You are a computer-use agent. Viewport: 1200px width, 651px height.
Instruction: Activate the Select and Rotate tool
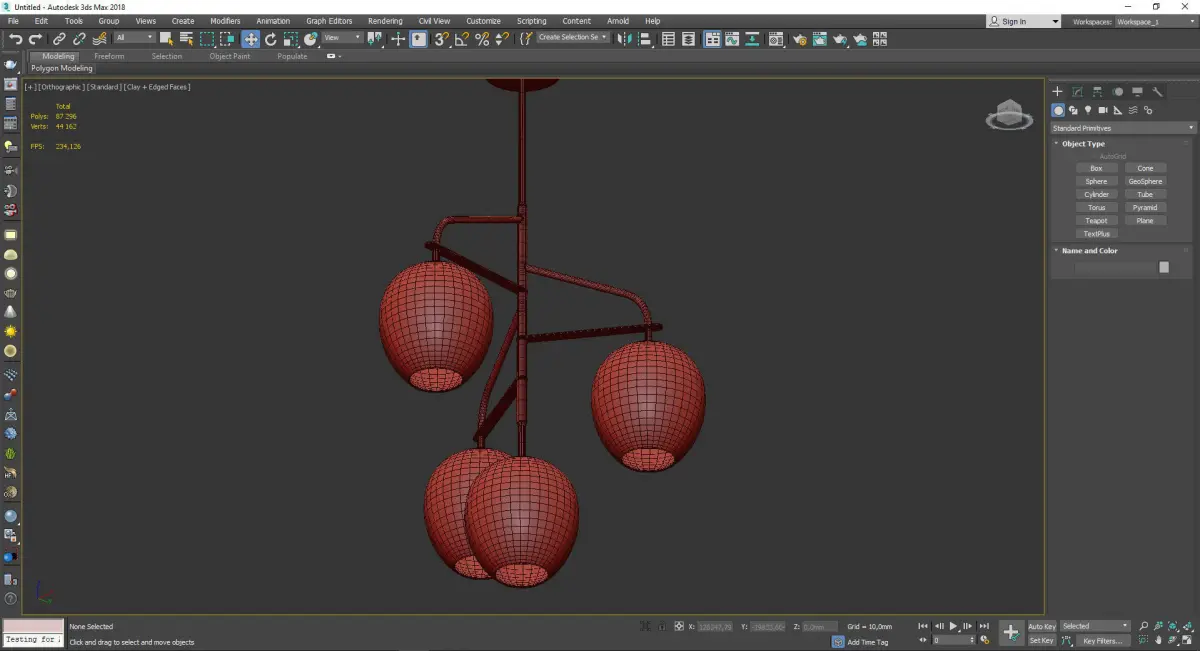pyautogui.click(x=270, y=39)
